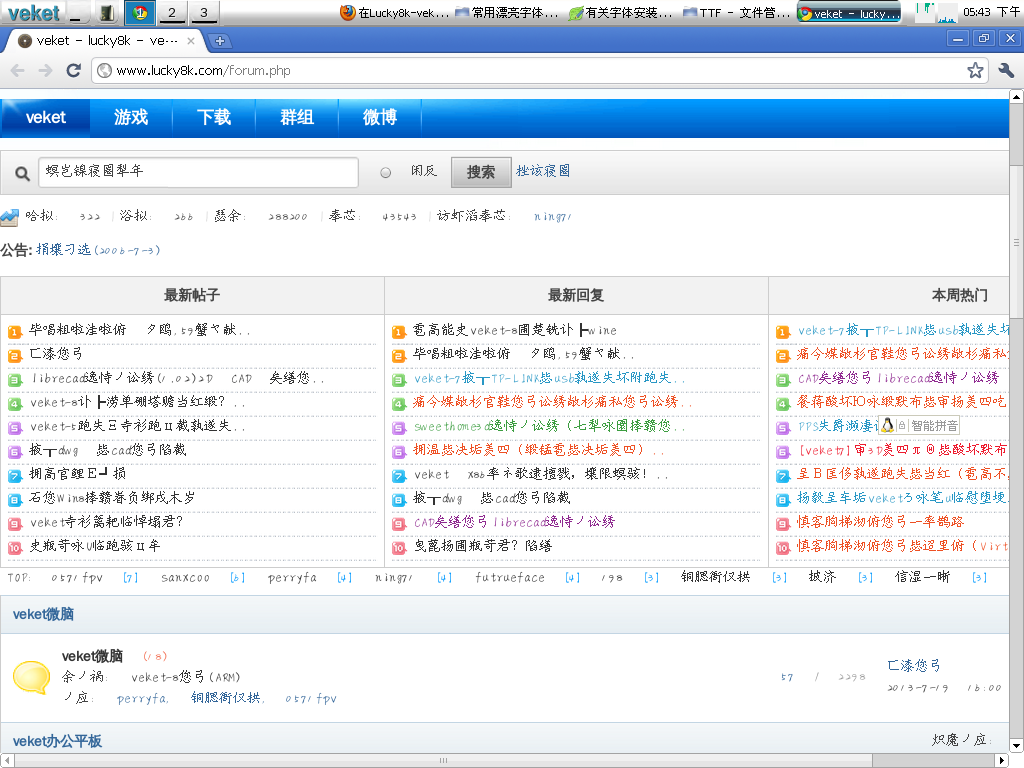The height and width of the screenshot is (768, 1024).
Task: Click the penguin input method icon
Action: [x=887, y=425]
